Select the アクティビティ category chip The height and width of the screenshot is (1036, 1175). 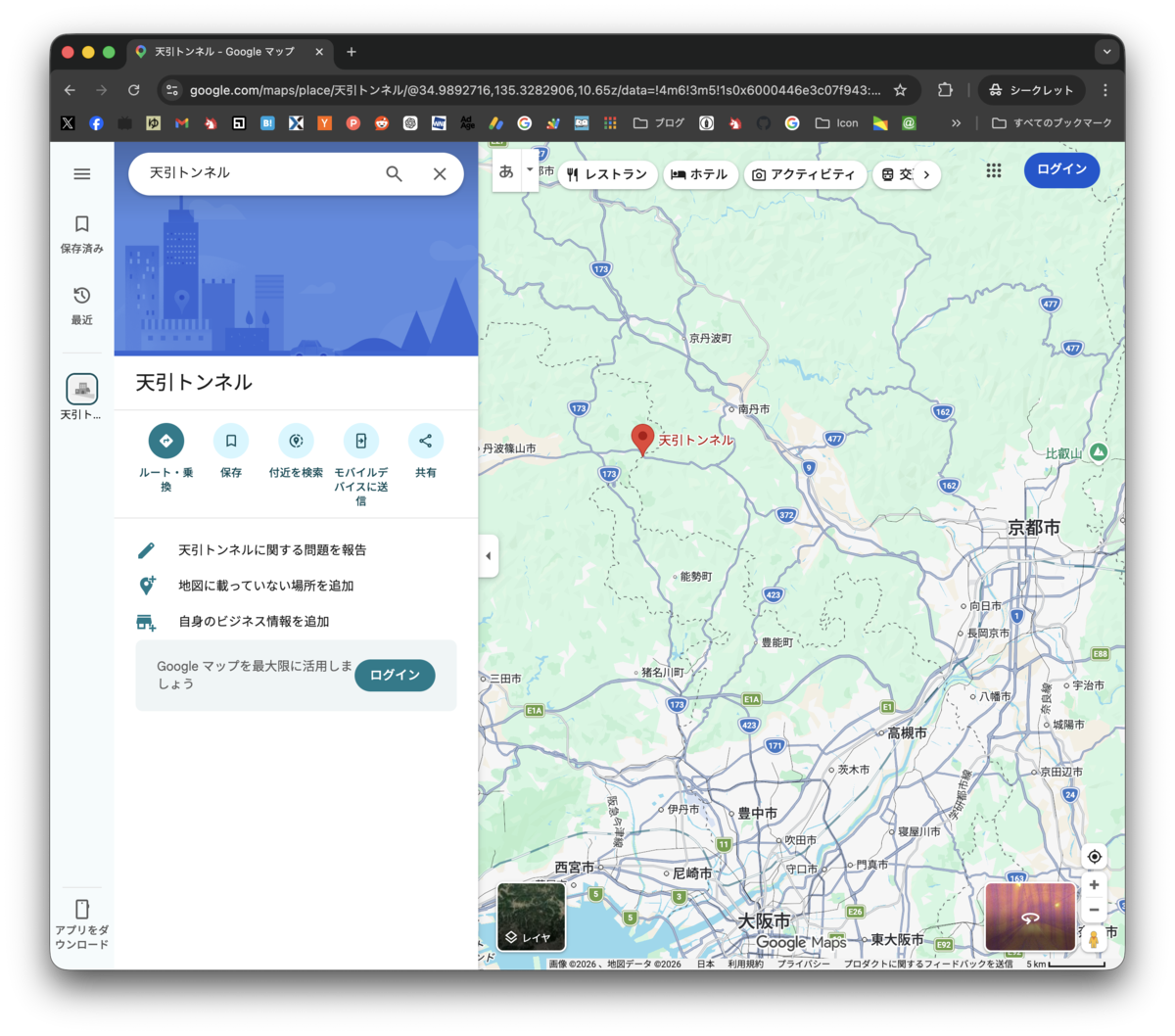pos(805,174)
